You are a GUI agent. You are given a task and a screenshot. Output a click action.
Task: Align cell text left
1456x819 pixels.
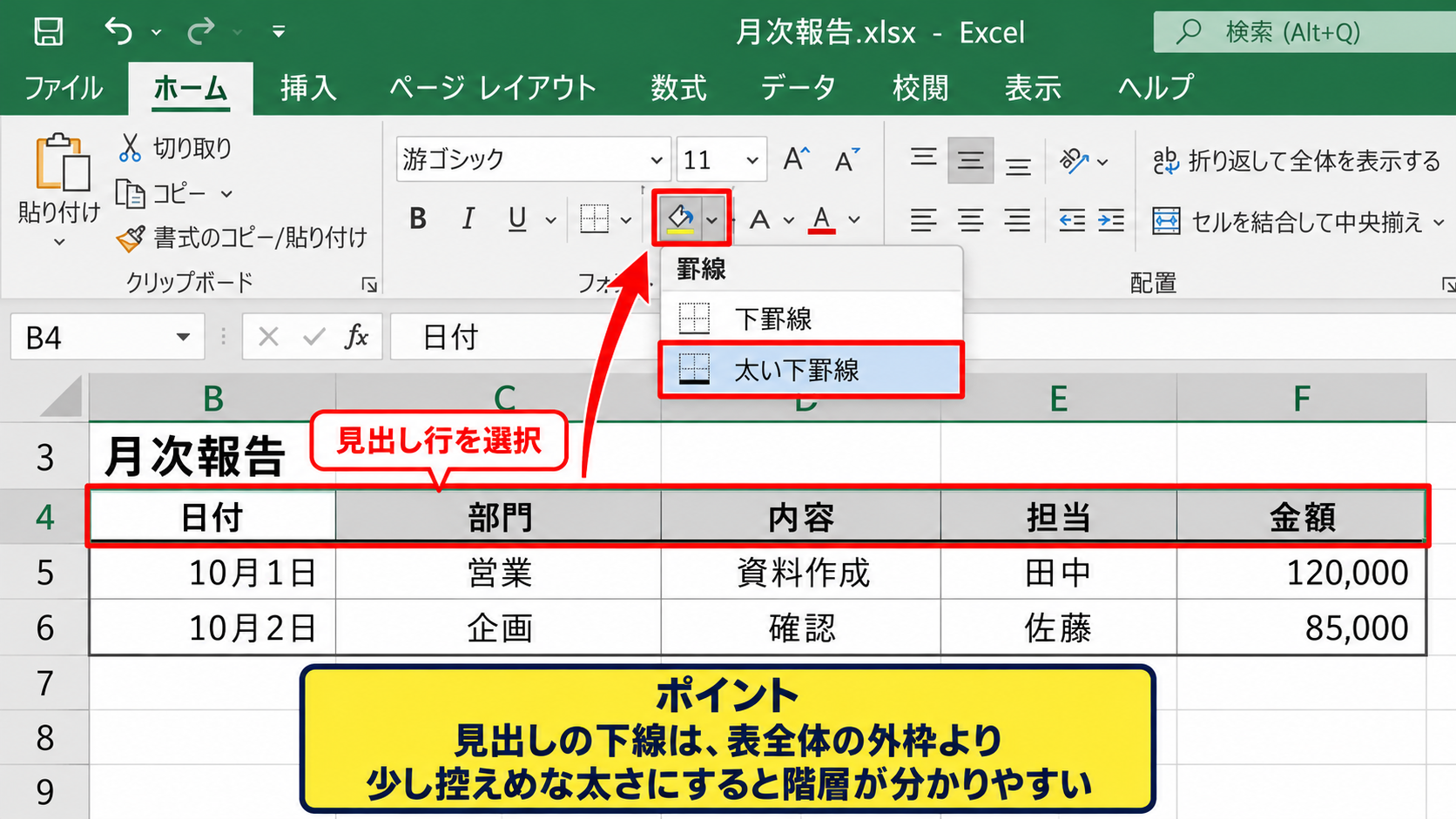click(x=923, y=220)
